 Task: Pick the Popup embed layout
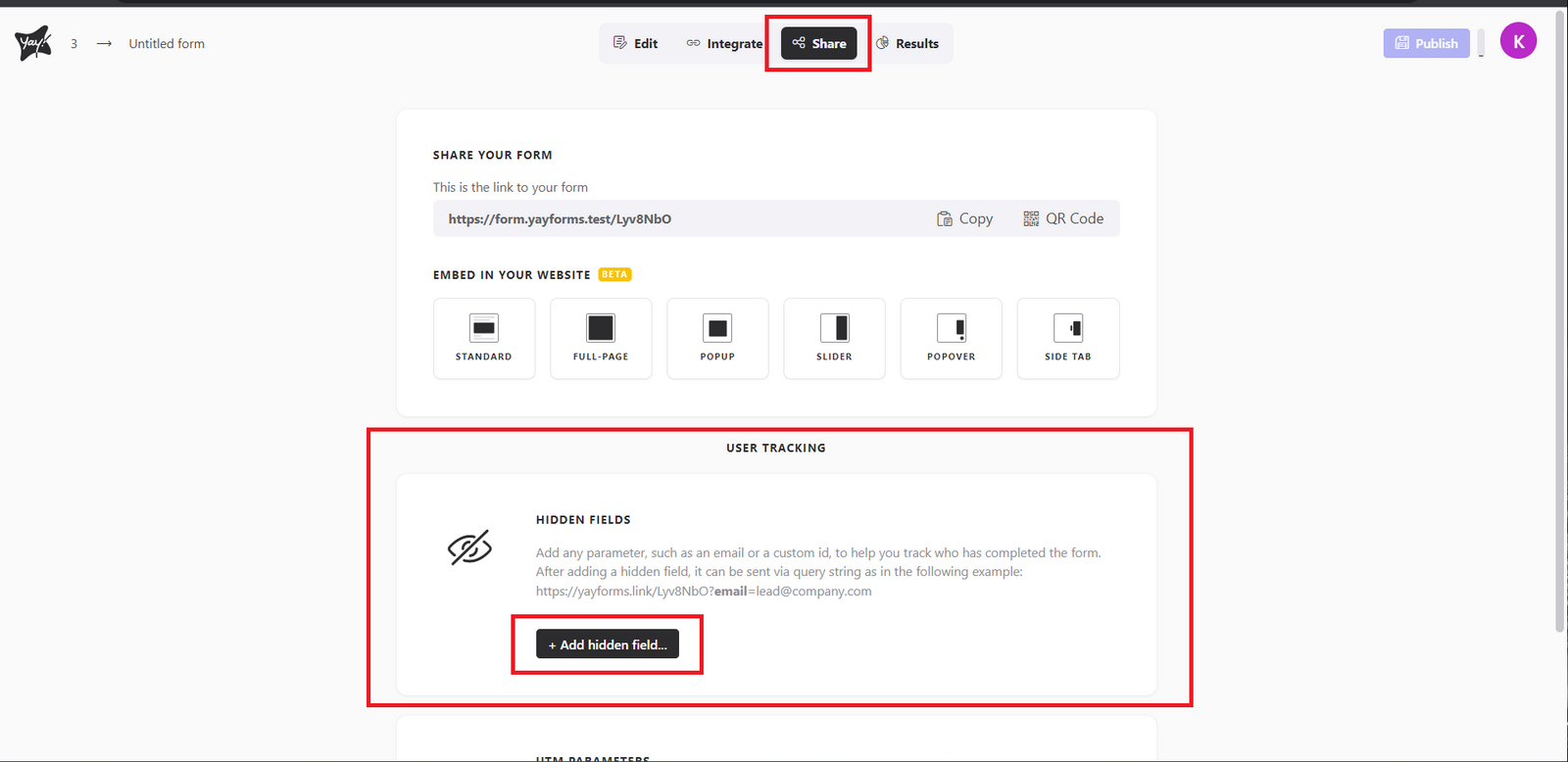[x=717, y=338]
